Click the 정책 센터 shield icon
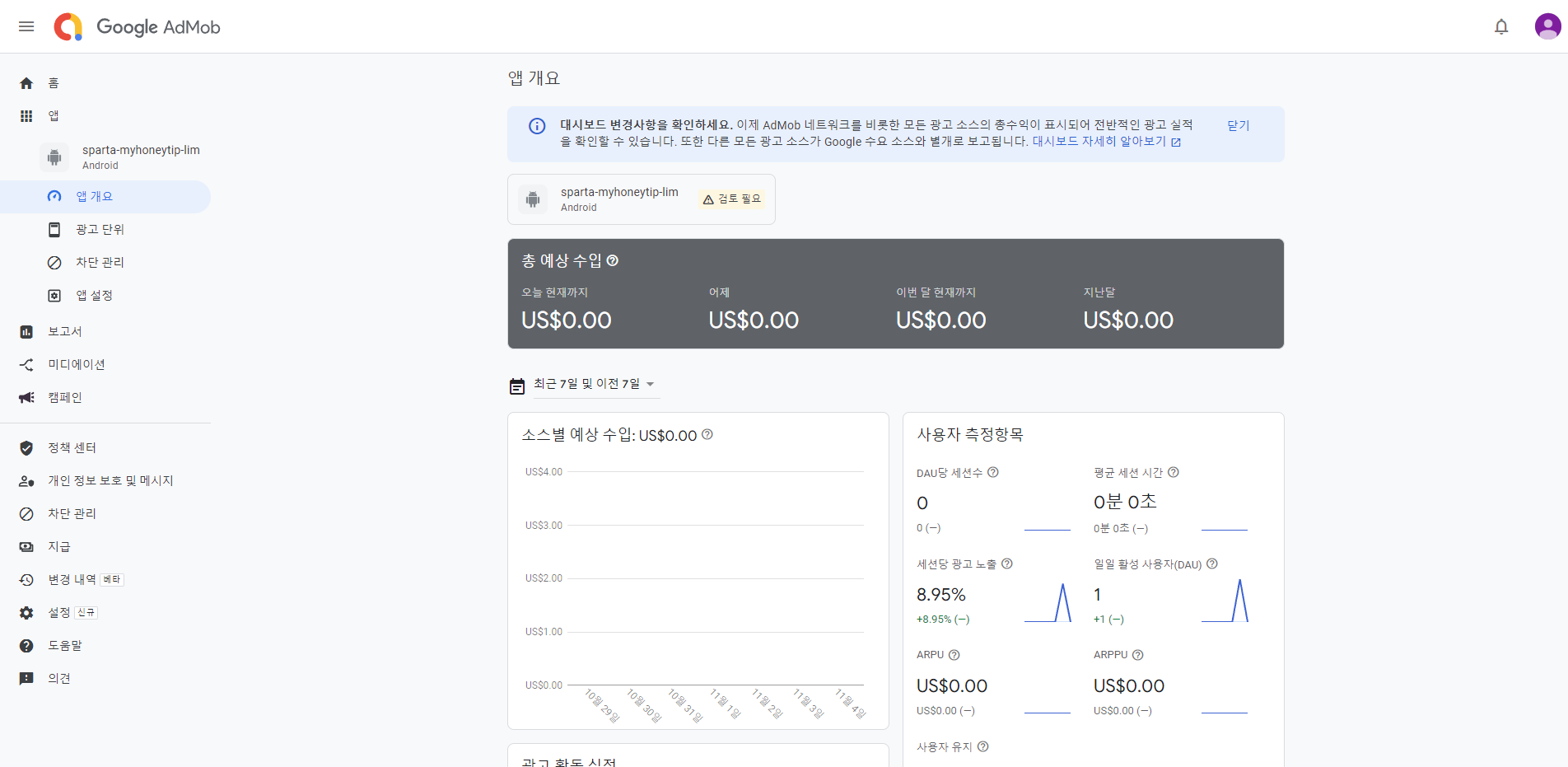 (x=26, y=448)
